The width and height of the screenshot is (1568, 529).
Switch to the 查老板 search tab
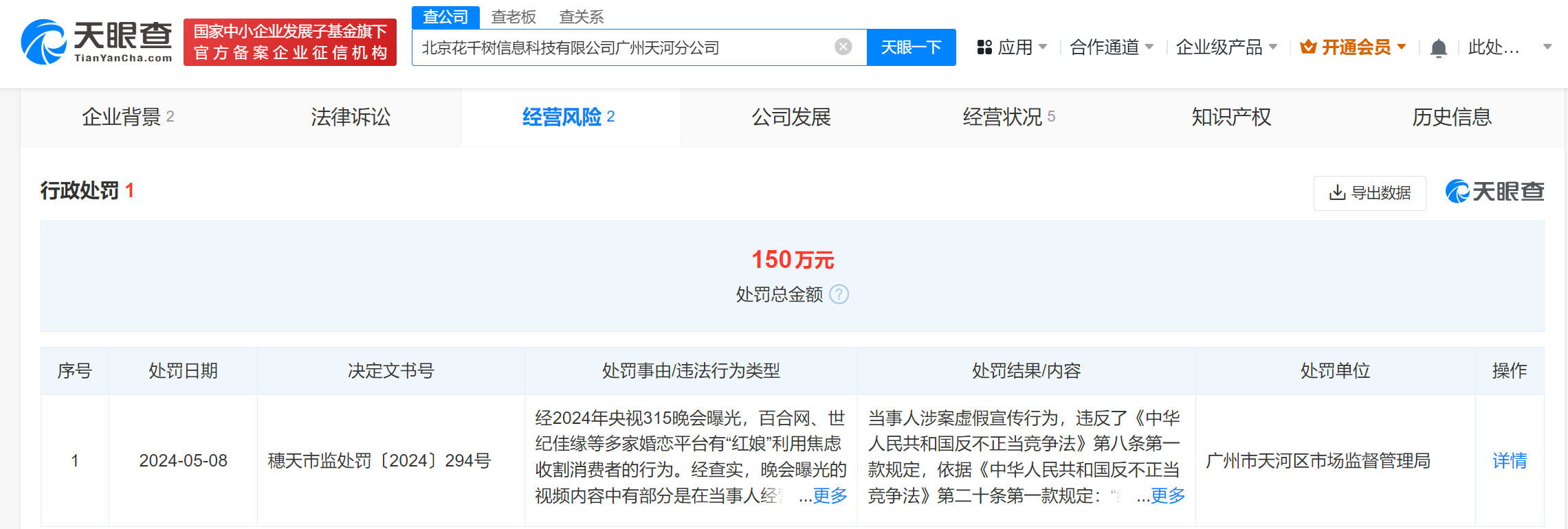tap(514, 16)
